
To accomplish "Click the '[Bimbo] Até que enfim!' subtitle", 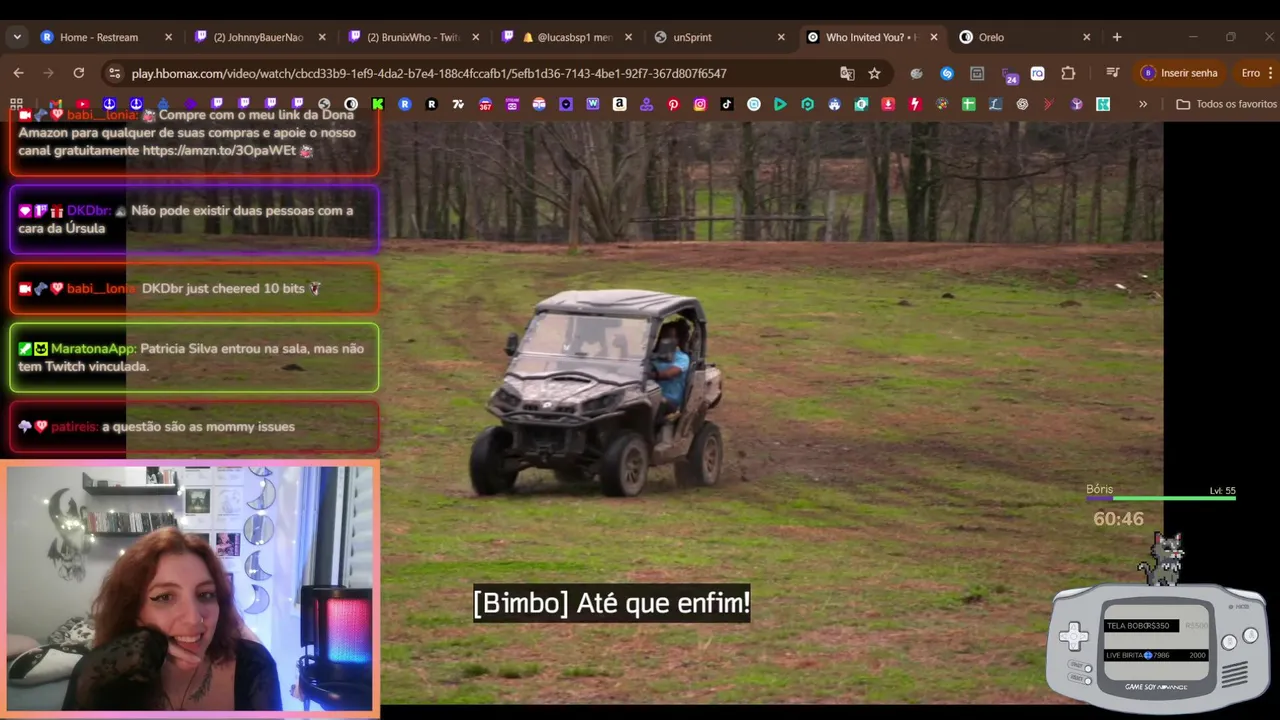I will 611,603.
